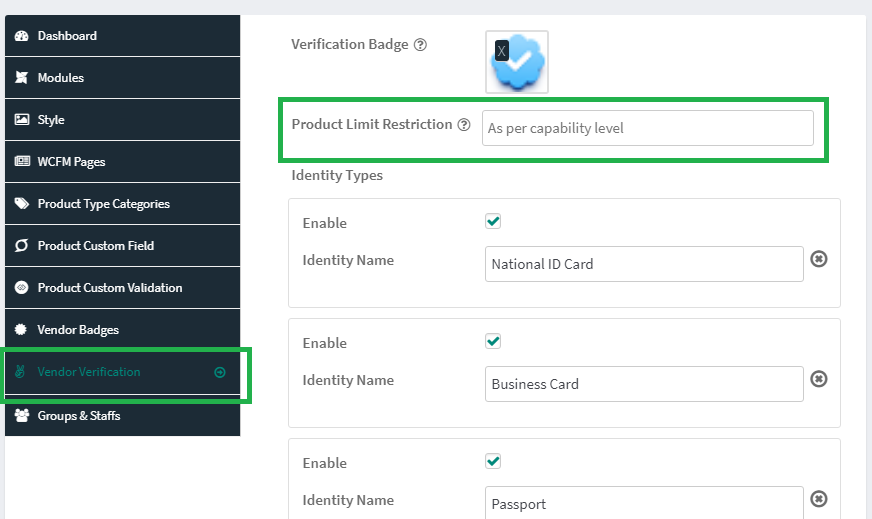Remove the National ID Card identity type
This screenshot has height=519, width=872.
click(x=819, y=259)
